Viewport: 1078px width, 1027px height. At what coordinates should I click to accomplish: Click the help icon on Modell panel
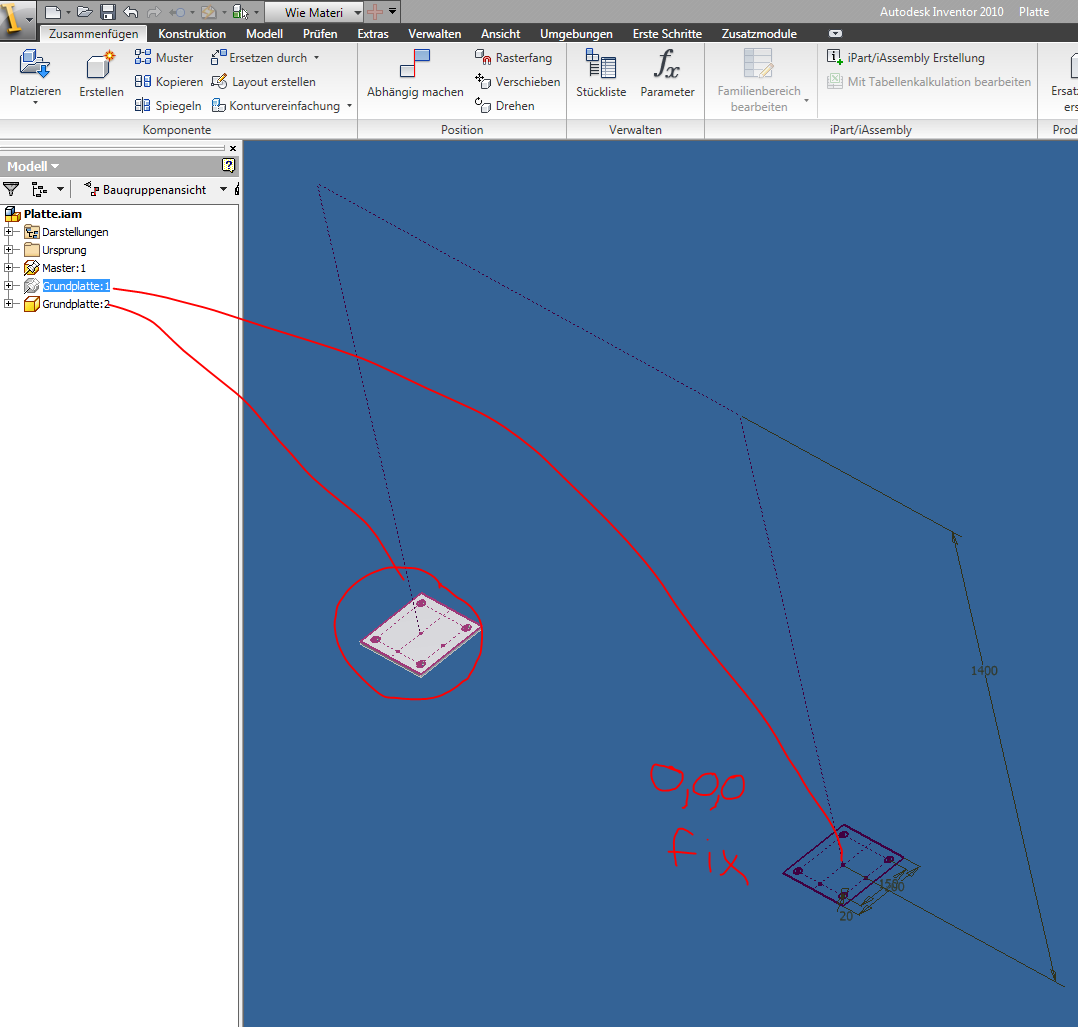point(228,166)
